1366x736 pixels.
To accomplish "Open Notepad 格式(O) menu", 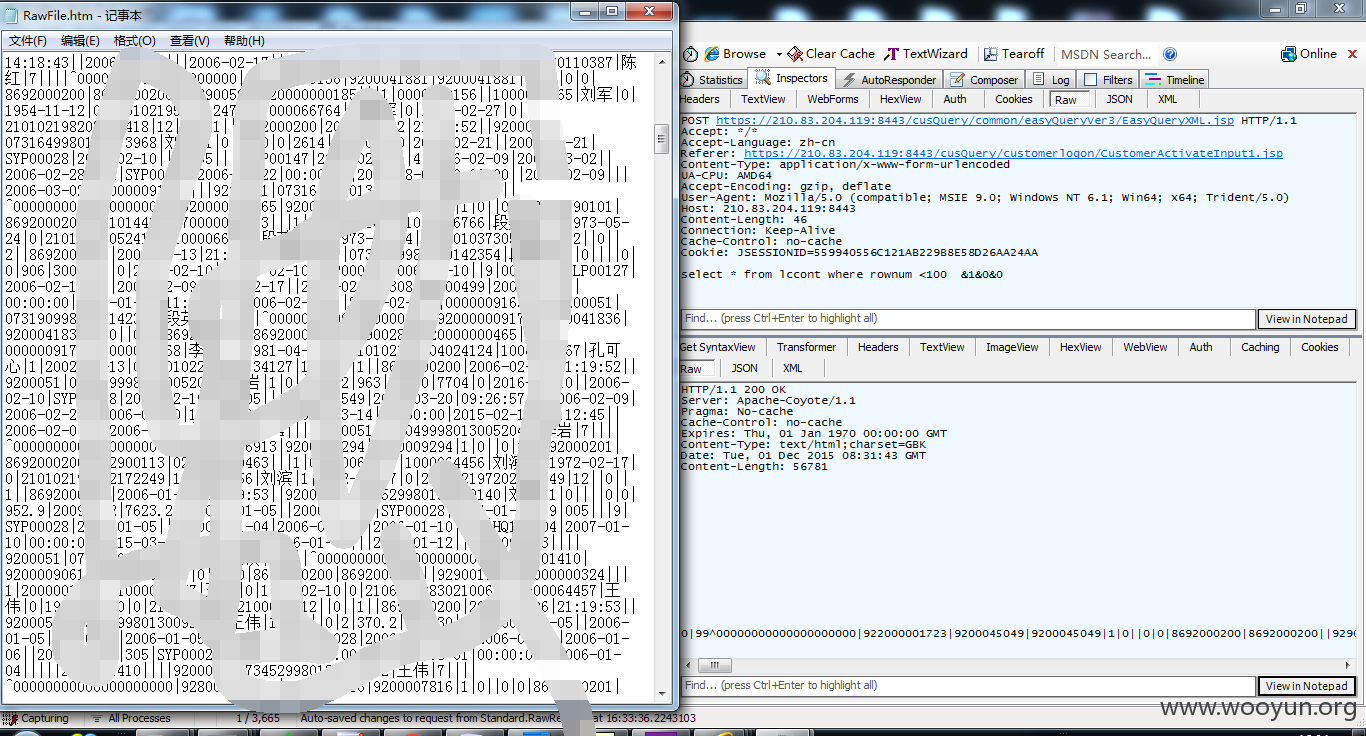I will click(x=135, y=41).
